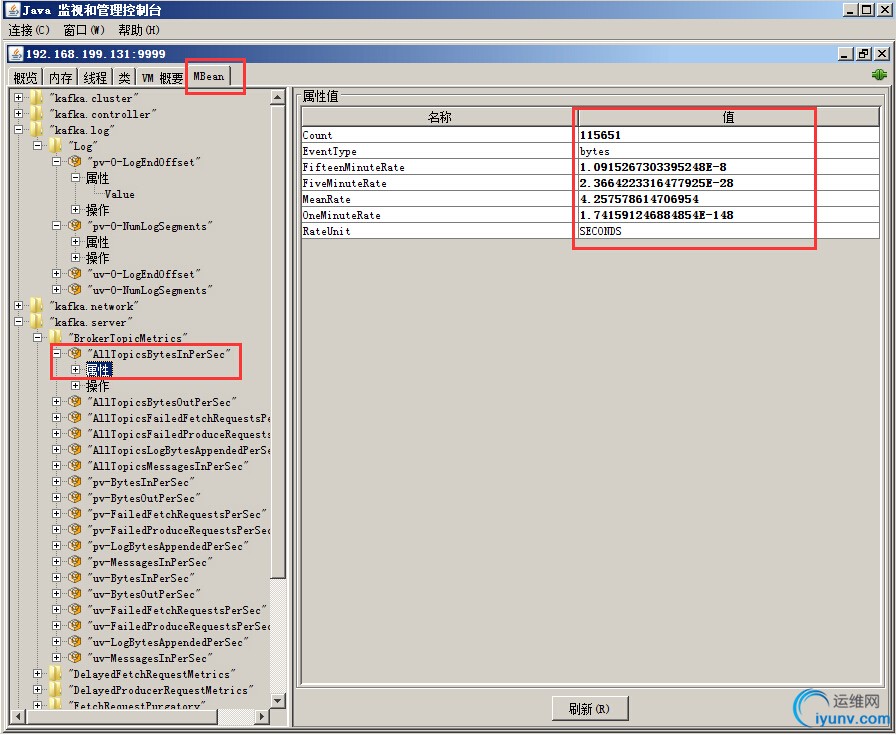Screen dimensions: 896x735
Task: Click the green connection status icon
Action: (x=879, y=74)
